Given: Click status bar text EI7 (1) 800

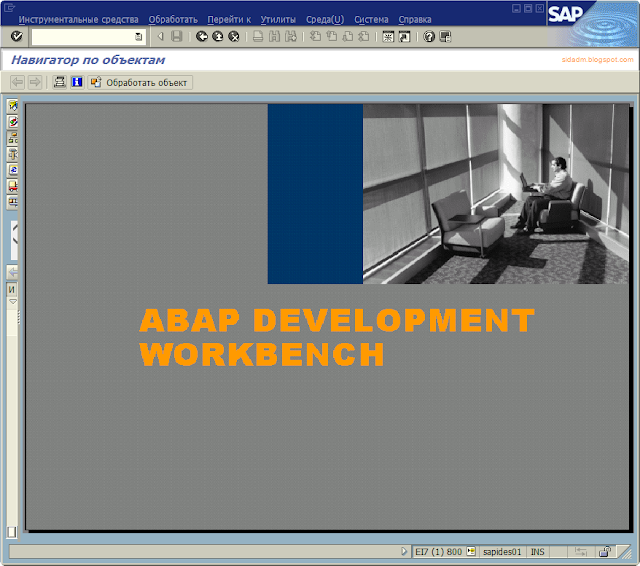Looking at the screenshot, I should click(438, 552).
